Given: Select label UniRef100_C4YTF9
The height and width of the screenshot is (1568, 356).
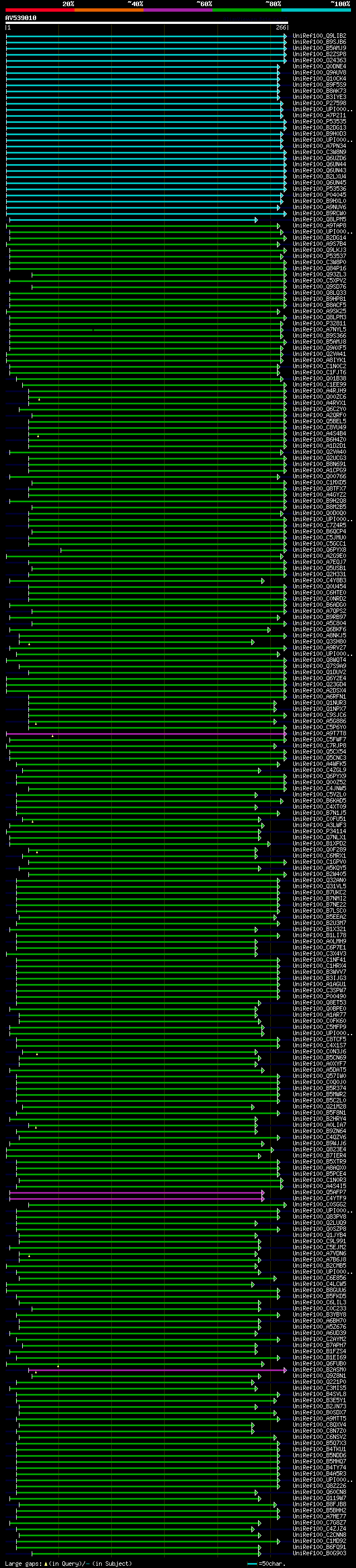Looking at the screenshot, I should coord(319,1199).
